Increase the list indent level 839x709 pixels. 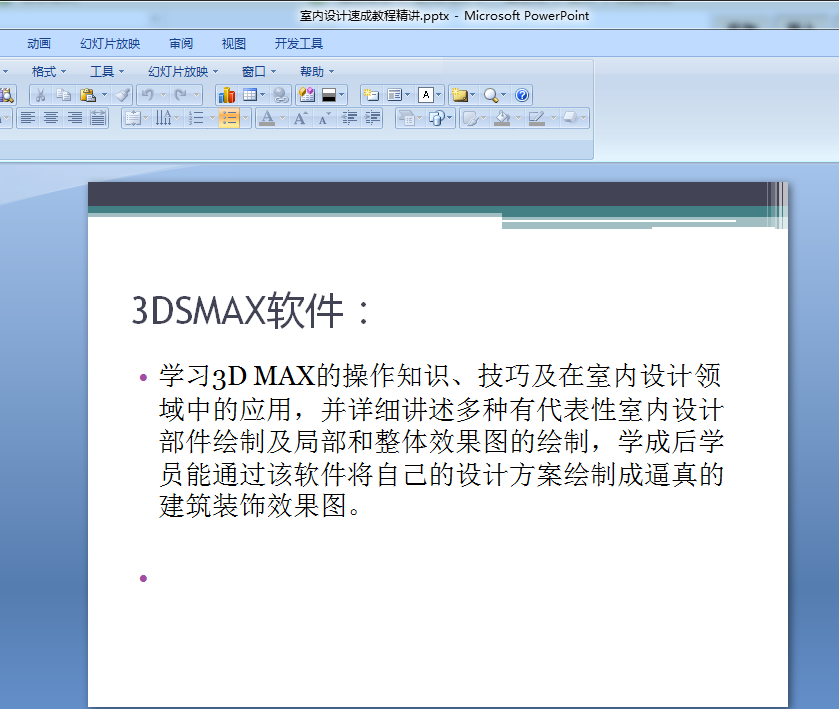[x=373, y=118]
